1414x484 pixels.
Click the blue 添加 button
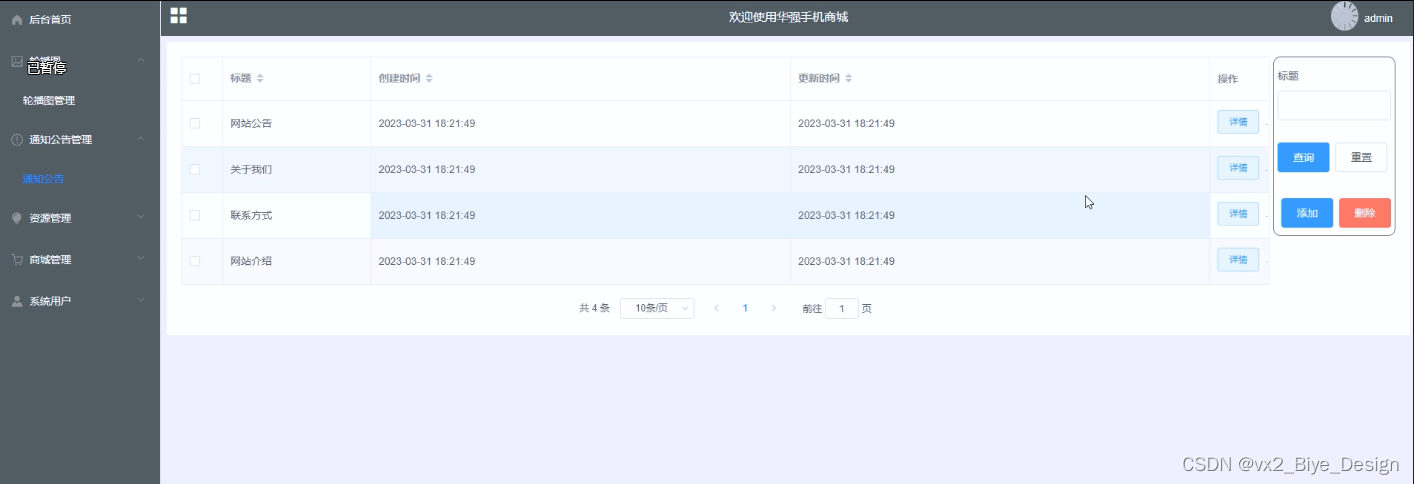click(x=1307, y=213)
